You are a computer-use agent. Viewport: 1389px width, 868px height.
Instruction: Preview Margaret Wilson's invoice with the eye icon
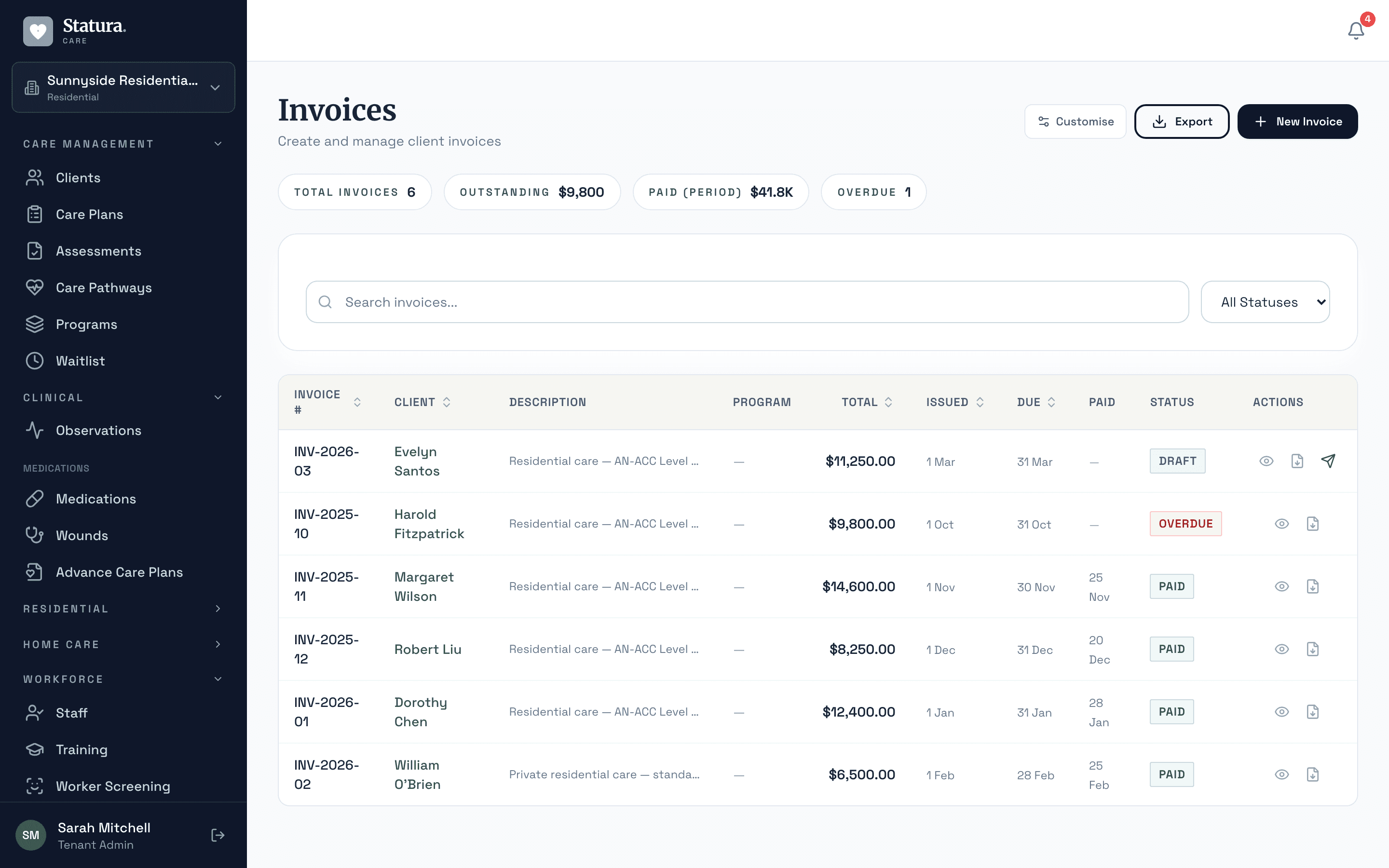click(x=1281, y=586)
